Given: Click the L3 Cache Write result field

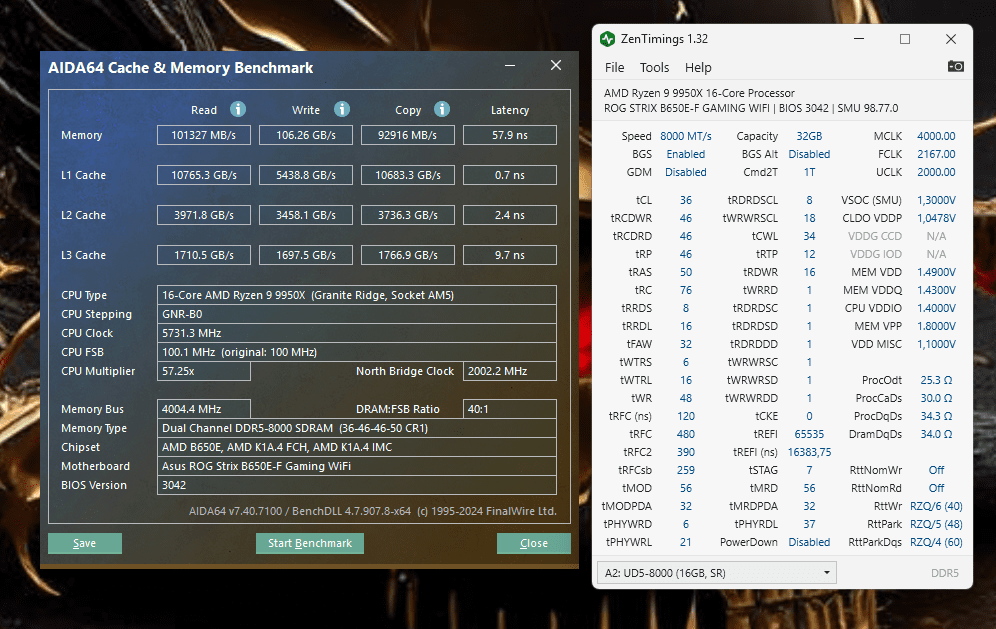Looking at the screenshot, I should click(x=305, y=255).
